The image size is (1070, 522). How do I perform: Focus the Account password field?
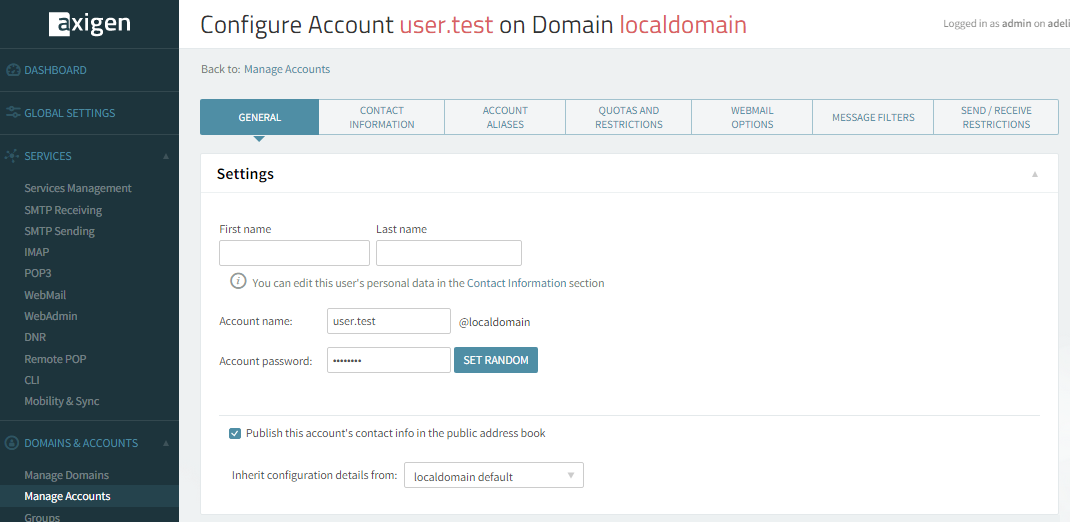tap(388, 360)
